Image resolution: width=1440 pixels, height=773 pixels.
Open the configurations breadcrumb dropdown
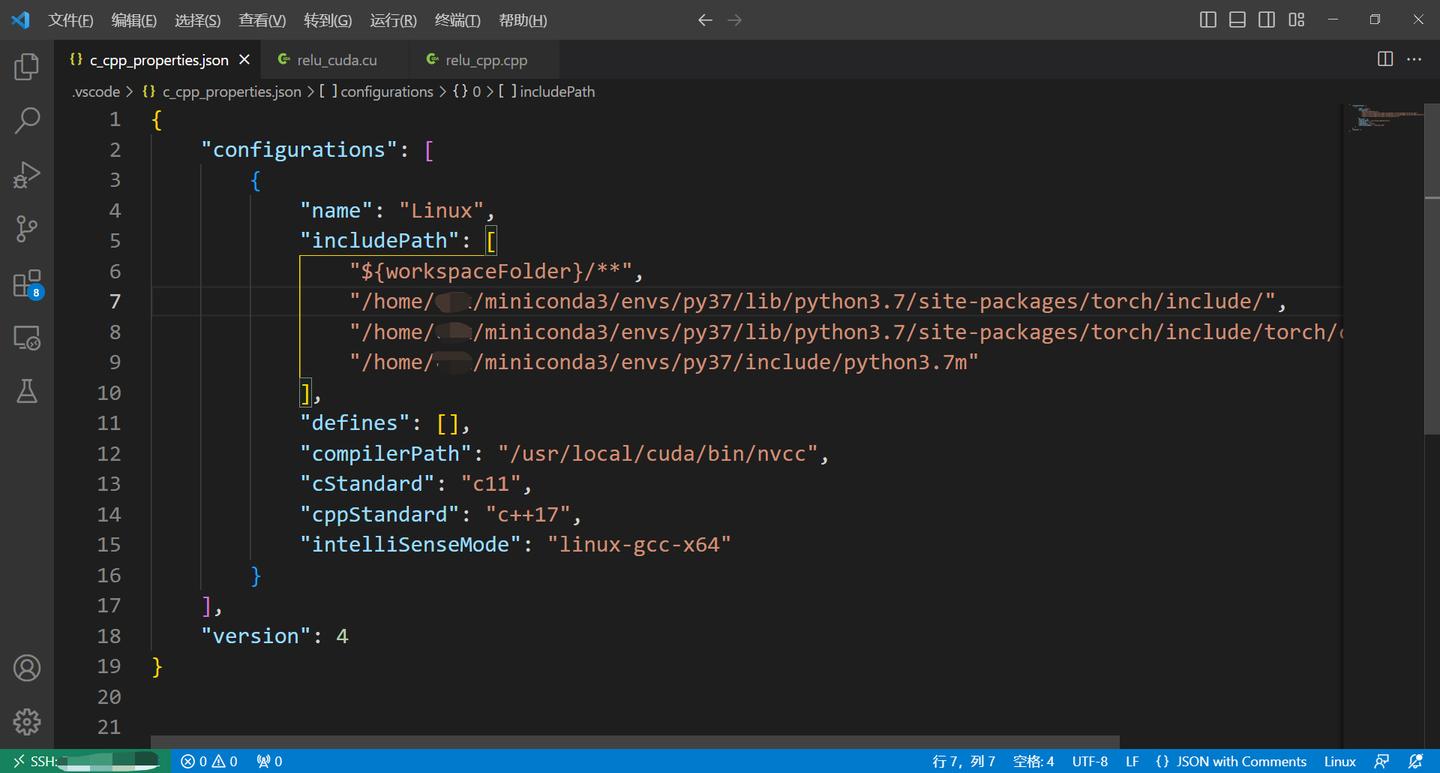[x=386, y=91]
